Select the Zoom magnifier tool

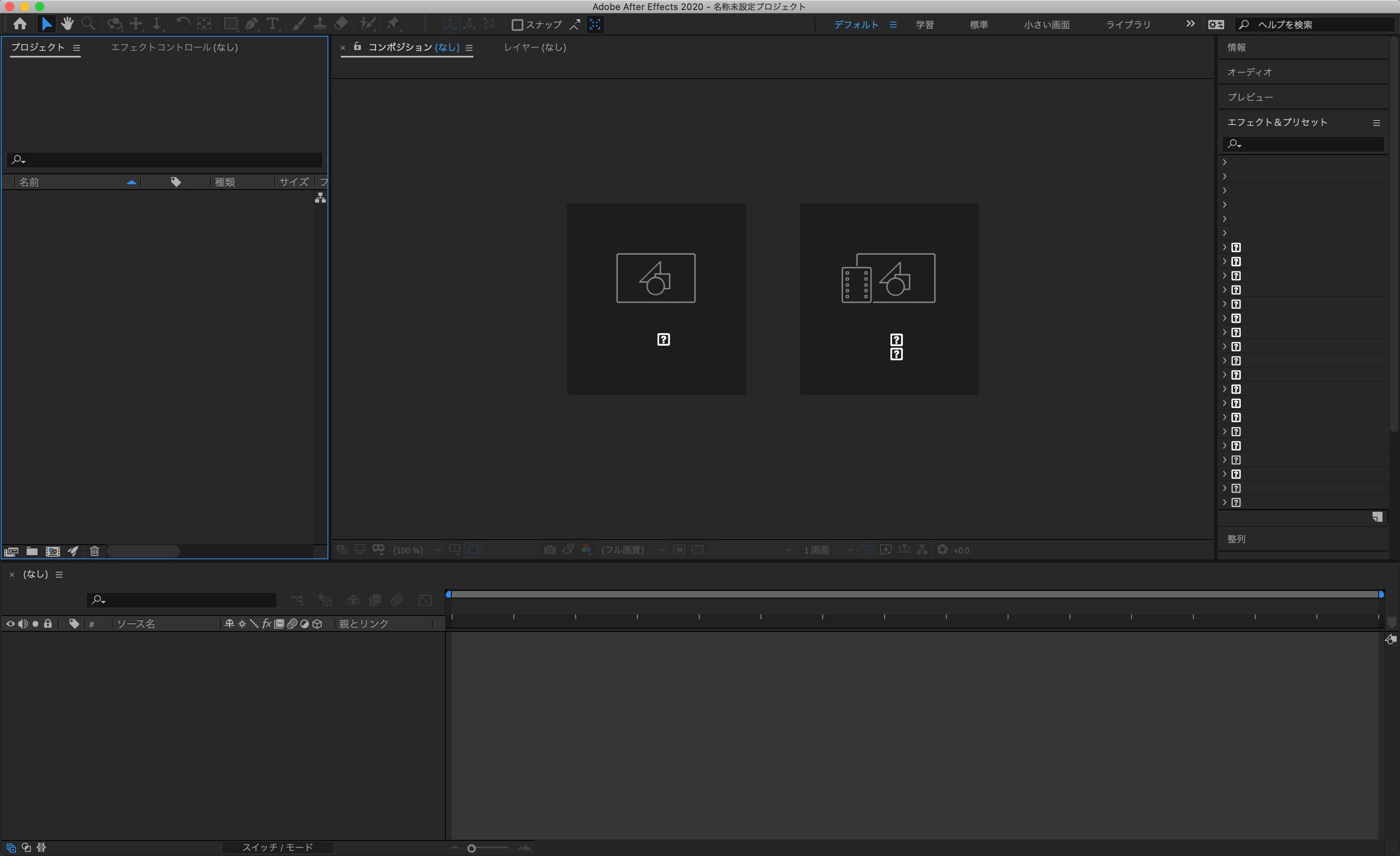88,24
